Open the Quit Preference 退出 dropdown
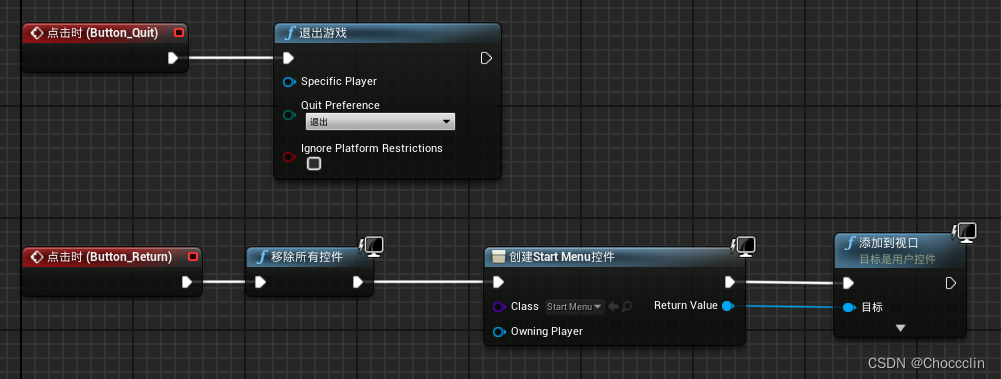Image resolution: width=1001 pixels, height=379 pixels. pyautogui.click(x=380, y=121)
